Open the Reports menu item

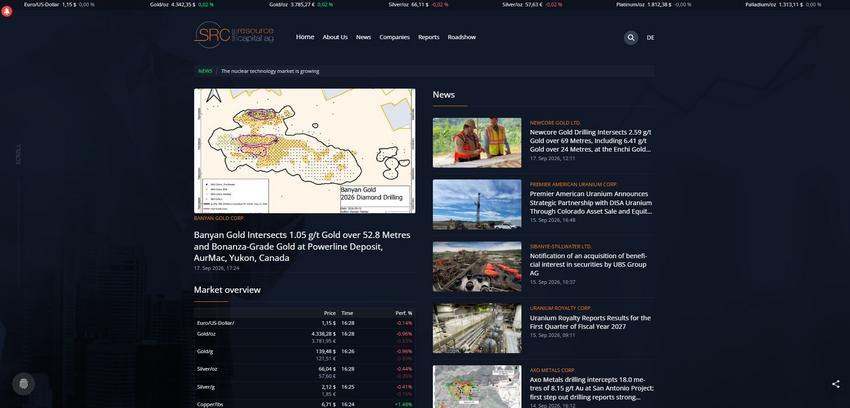point(428,37)
